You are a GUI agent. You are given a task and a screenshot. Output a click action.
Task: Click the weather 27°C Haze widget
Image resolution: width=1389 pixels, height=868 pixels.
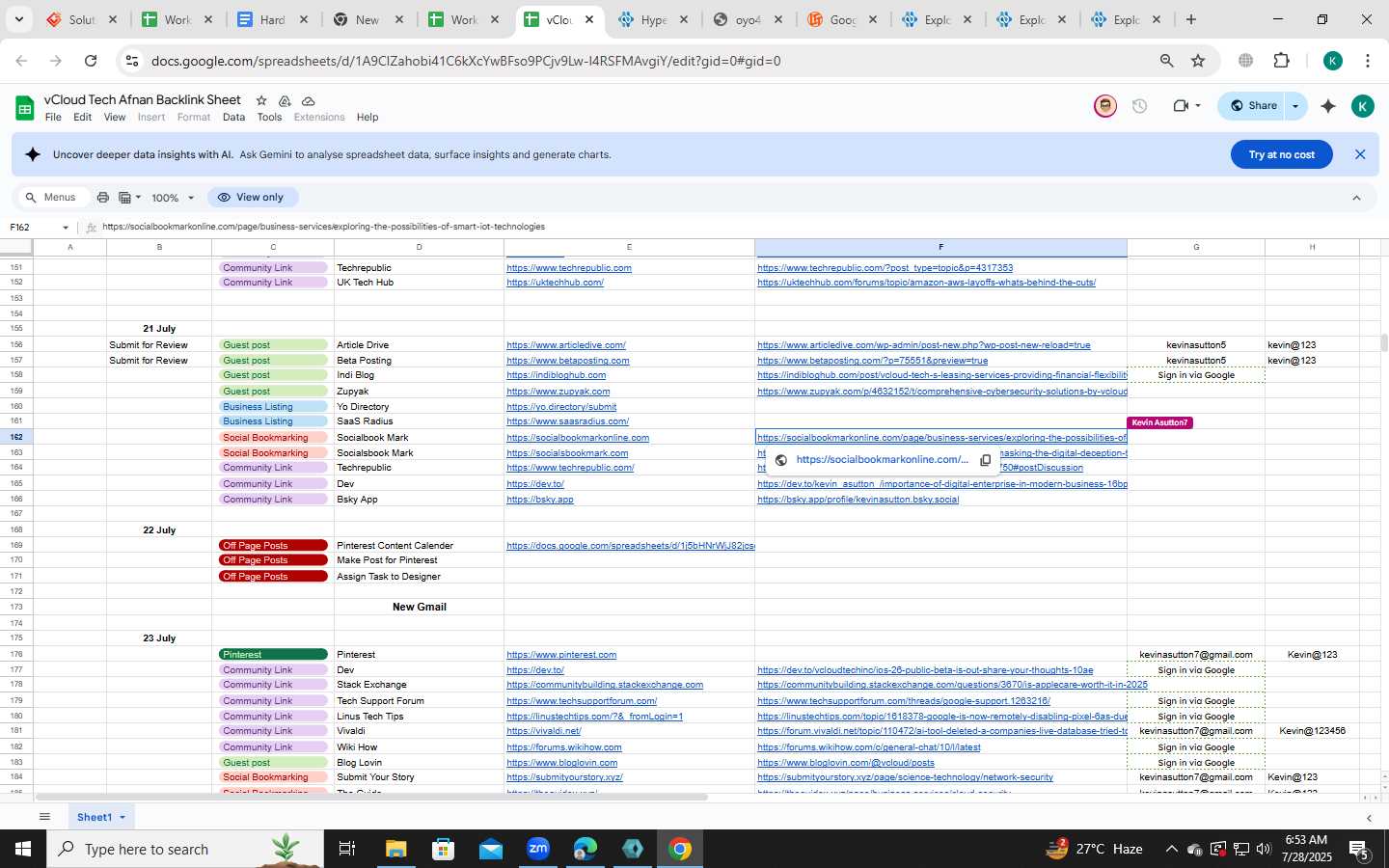click(1096, 849)
